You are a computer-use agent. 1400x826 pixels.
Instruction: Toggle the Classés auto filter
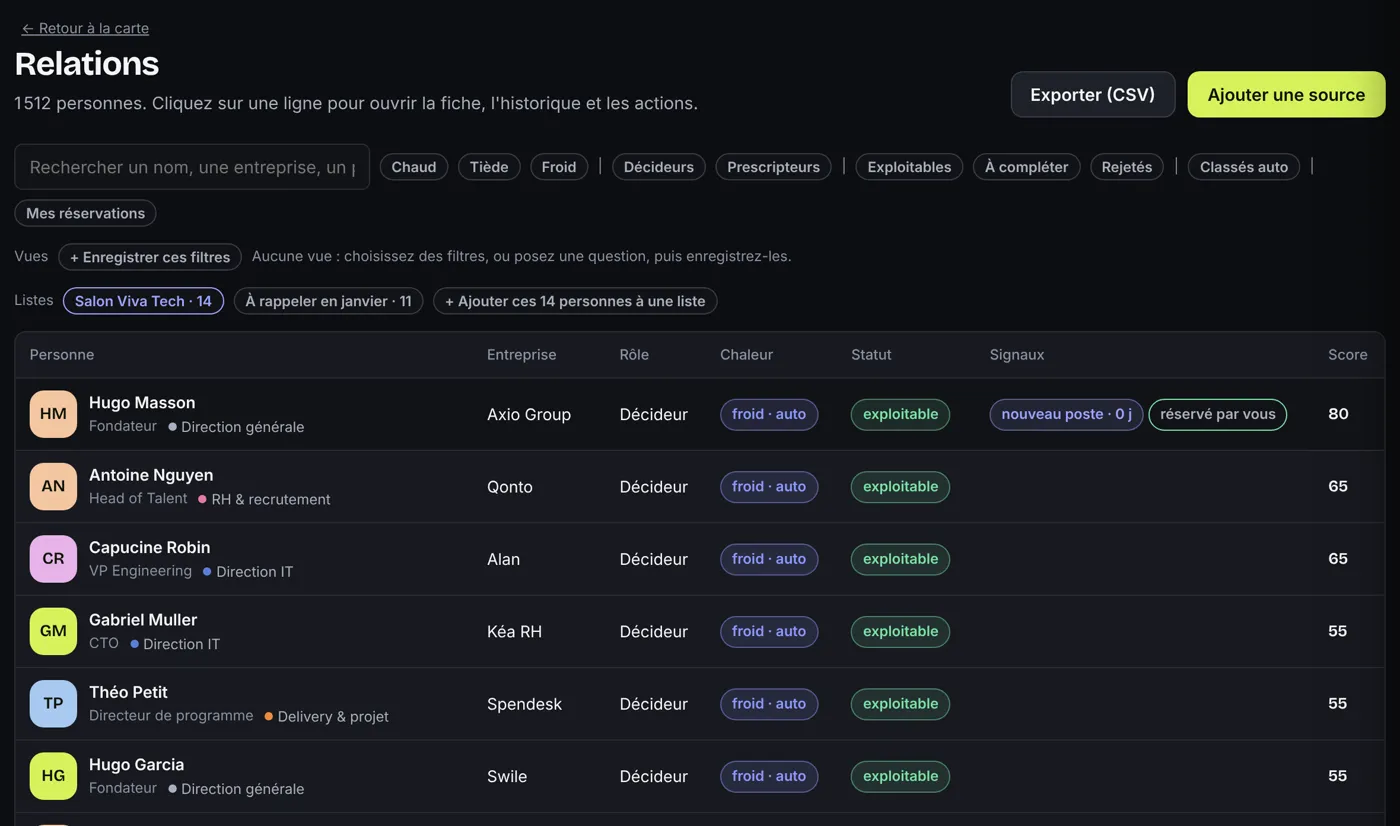click(x=1244, y=167)
